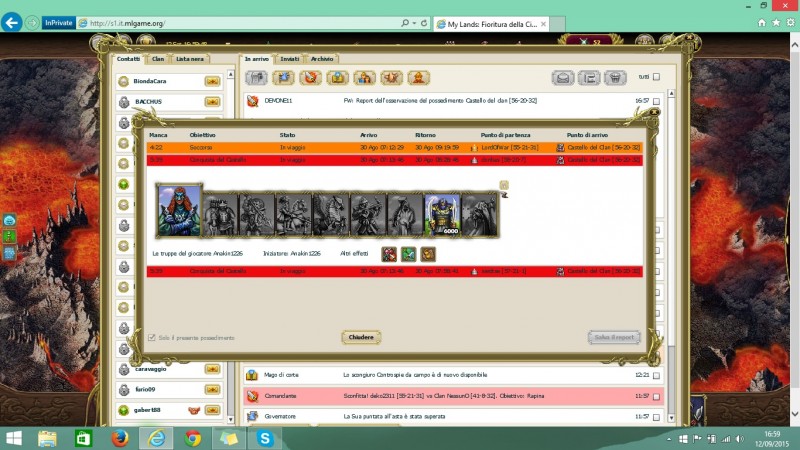Click the open envelope mark-as-read icon

(564, 77)
